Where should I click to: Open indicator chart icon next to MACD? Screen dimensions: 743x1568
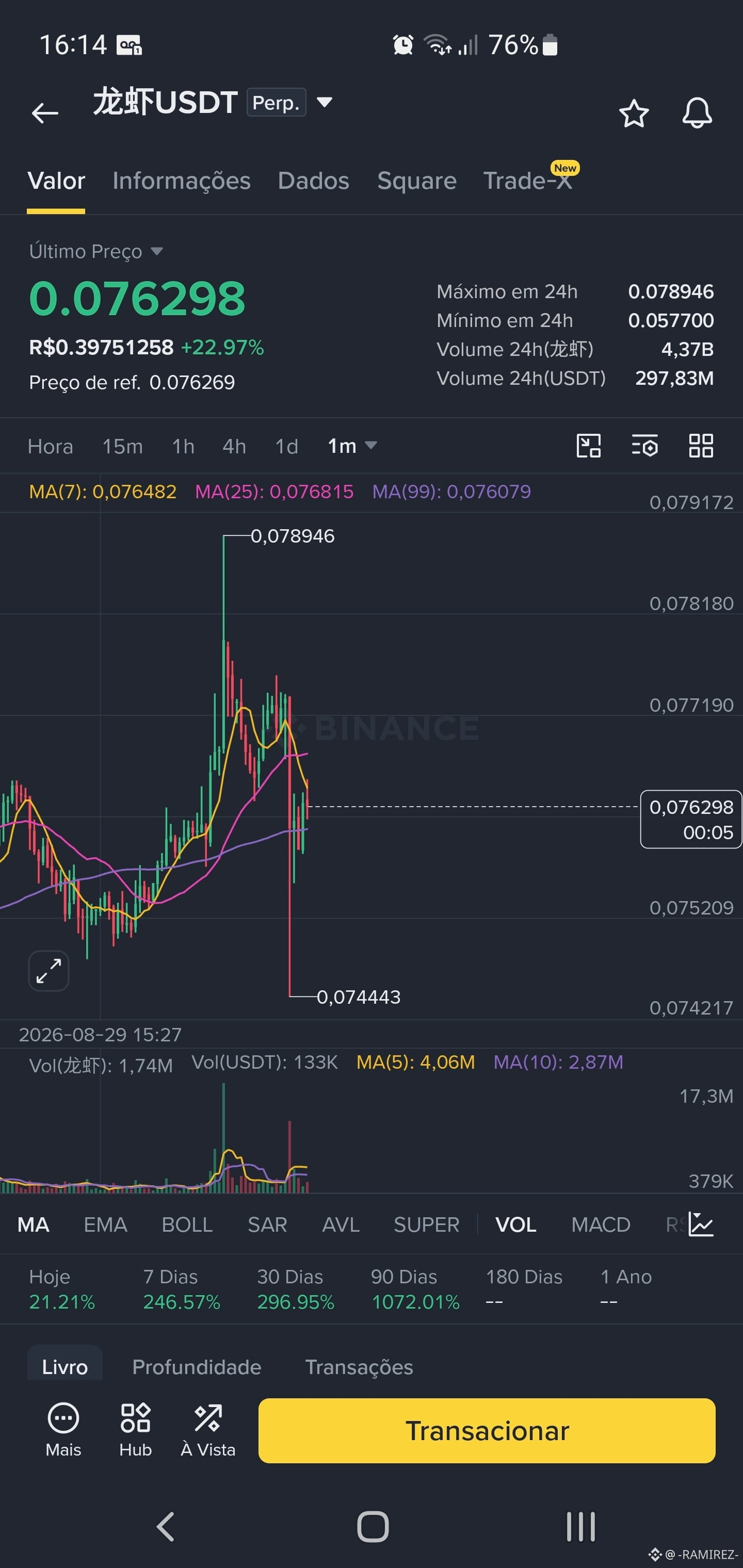tap(700, 1224)
